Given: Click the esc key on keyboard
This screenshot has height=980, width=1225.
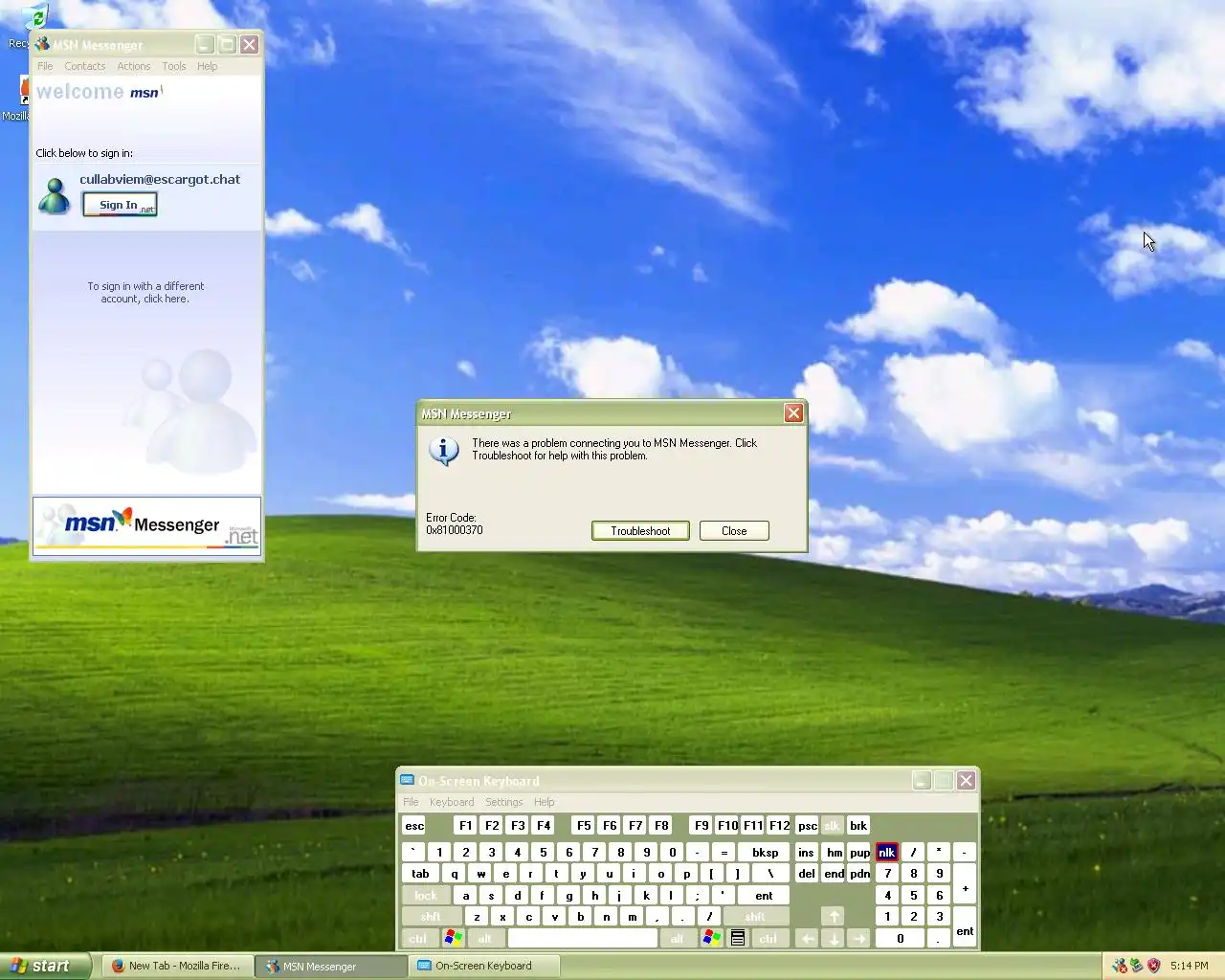Looking at the screenshot, I should [x=414, y=825].
